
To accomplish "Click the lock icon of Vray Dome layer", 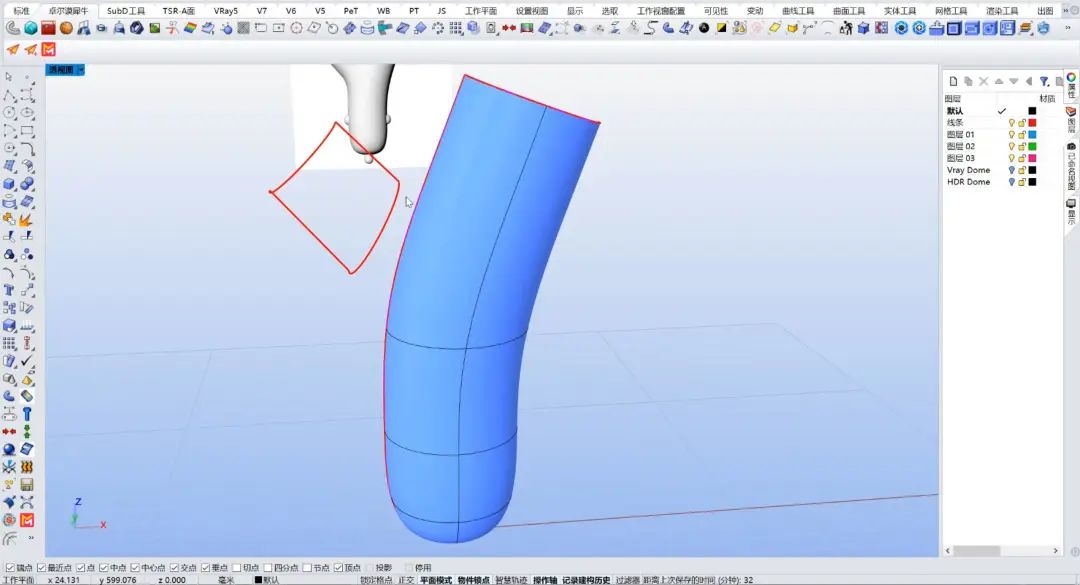I will (x=1021, y=170).
